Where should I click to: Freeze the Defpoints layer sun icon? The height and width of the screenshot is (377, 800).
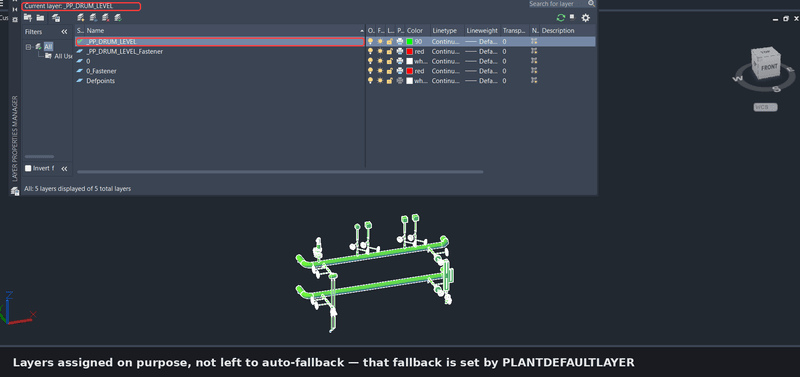[380, 81]
